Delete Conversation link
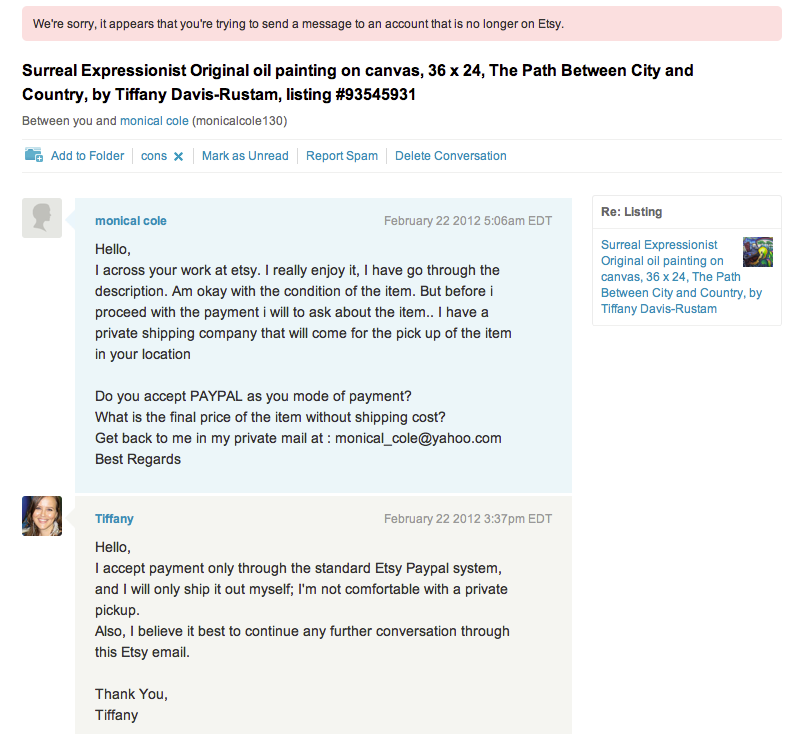This screenshot has width=797, height=734. click(x=451, y=156)
